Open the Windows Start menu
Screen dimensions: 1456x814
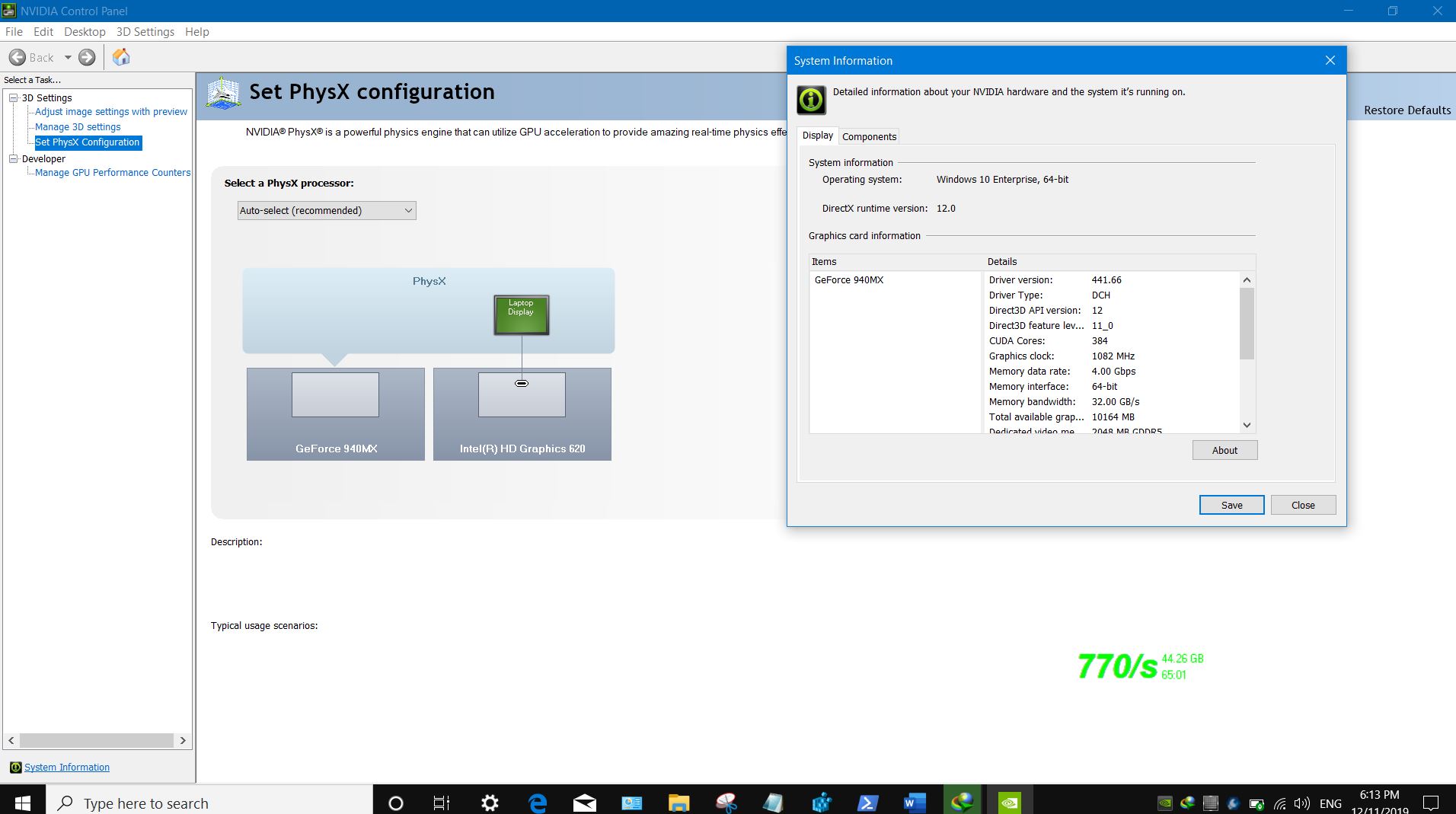click(x=23, y=803)
